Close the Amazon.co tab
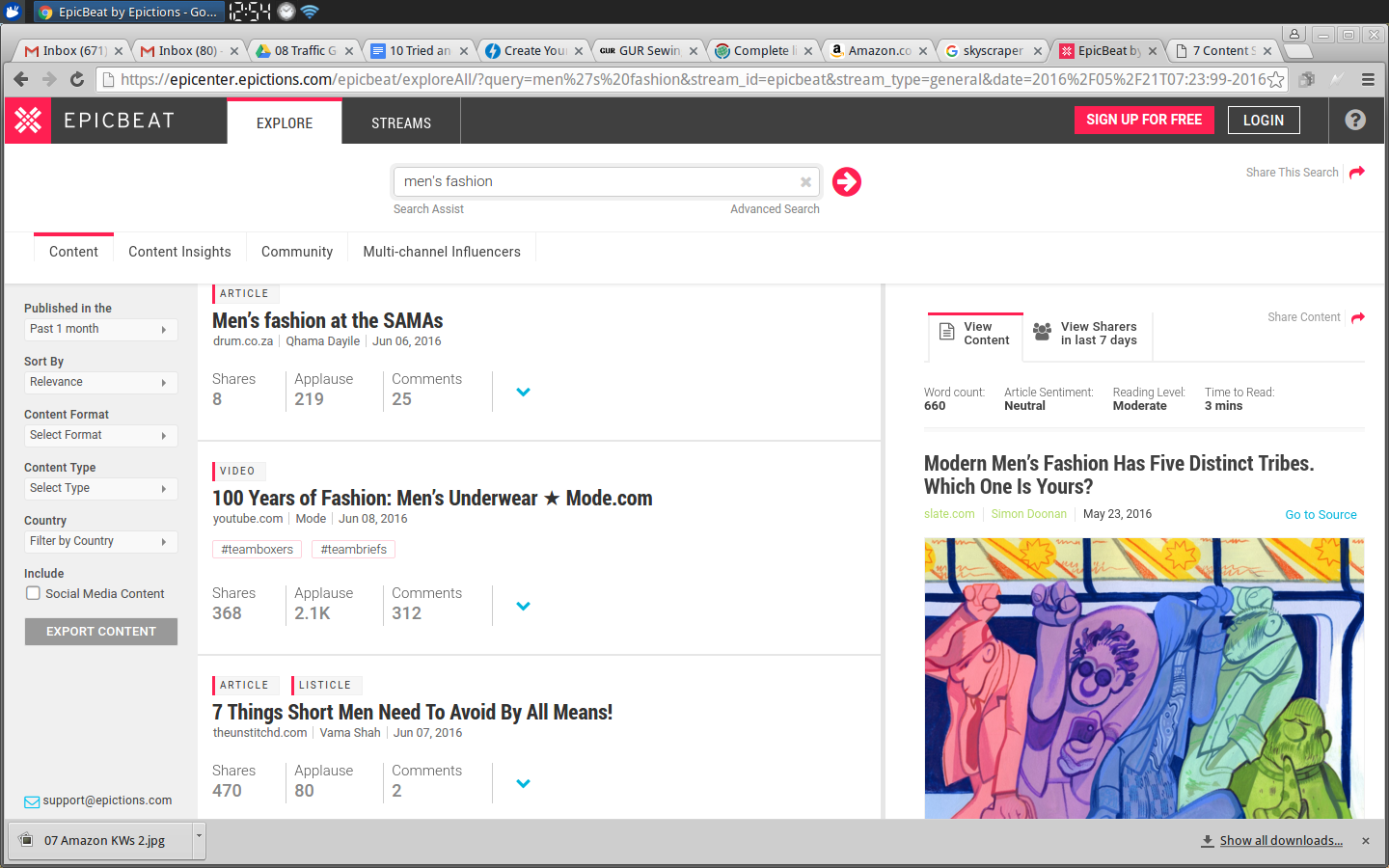Screen dimensions: 1389x868 (923, 51)
